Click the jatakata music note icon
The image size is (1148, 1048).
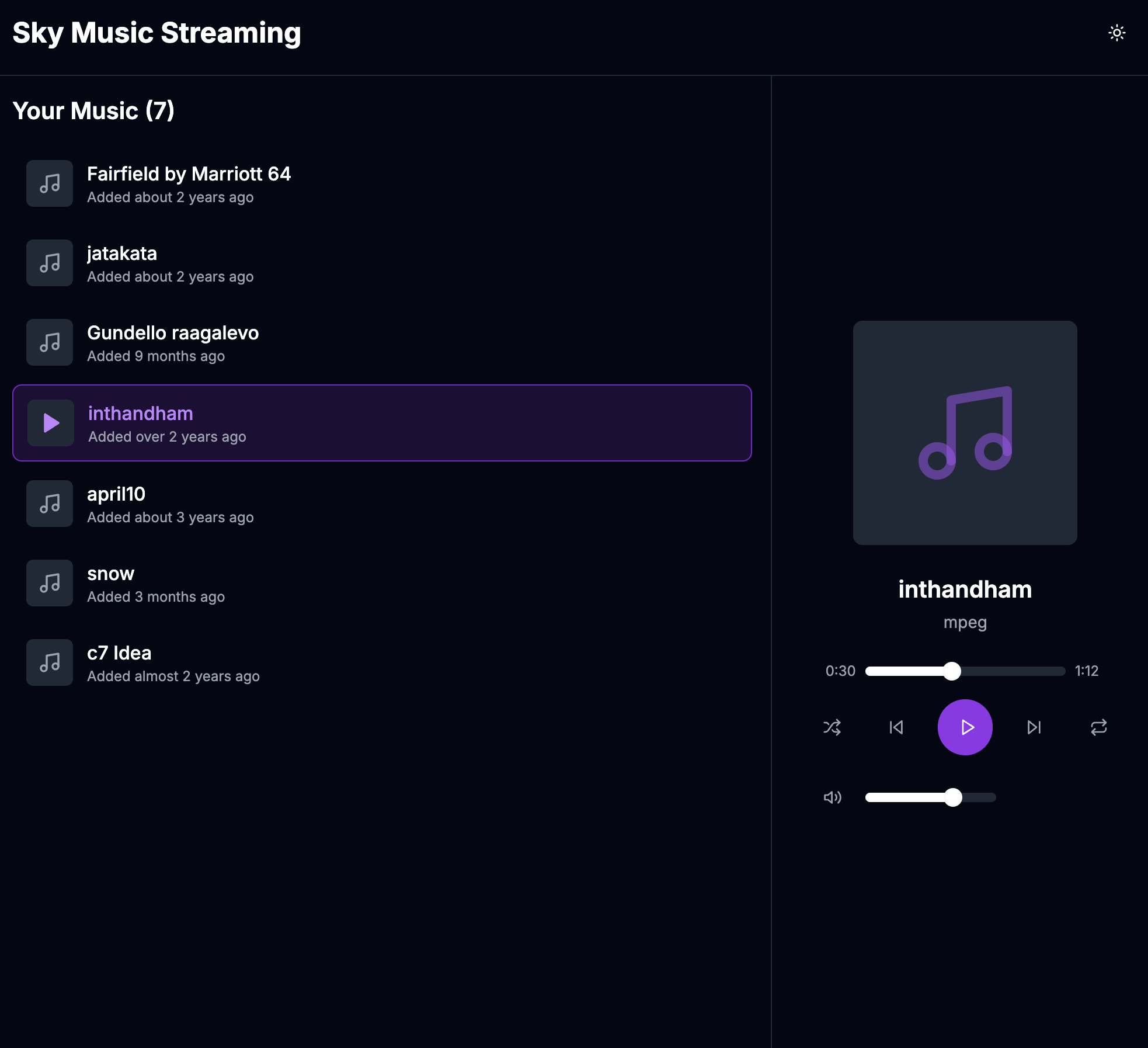click(x=50, y=263)
